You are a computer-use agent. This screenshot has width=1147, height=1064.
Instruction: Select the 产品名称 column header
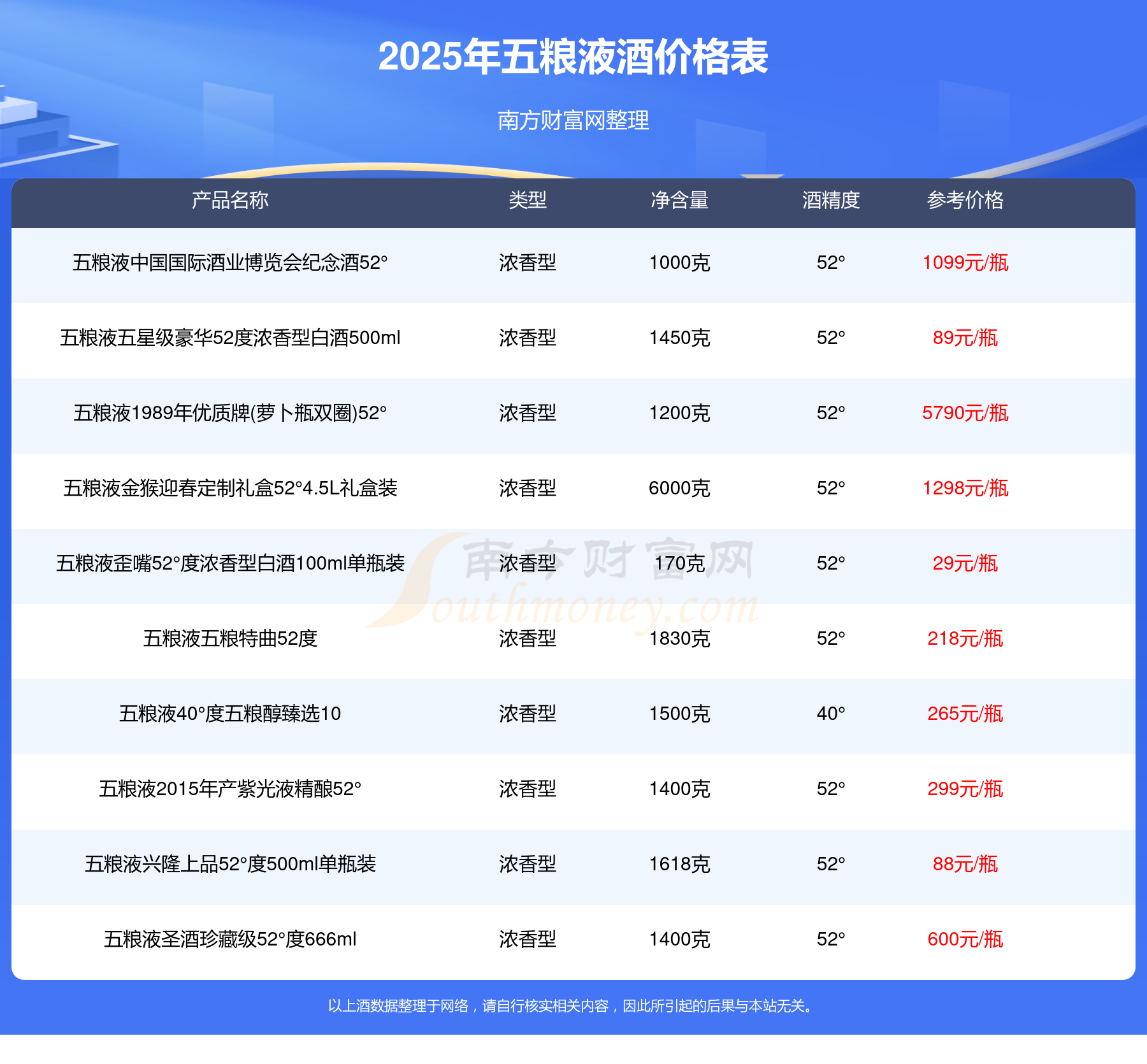230,200
